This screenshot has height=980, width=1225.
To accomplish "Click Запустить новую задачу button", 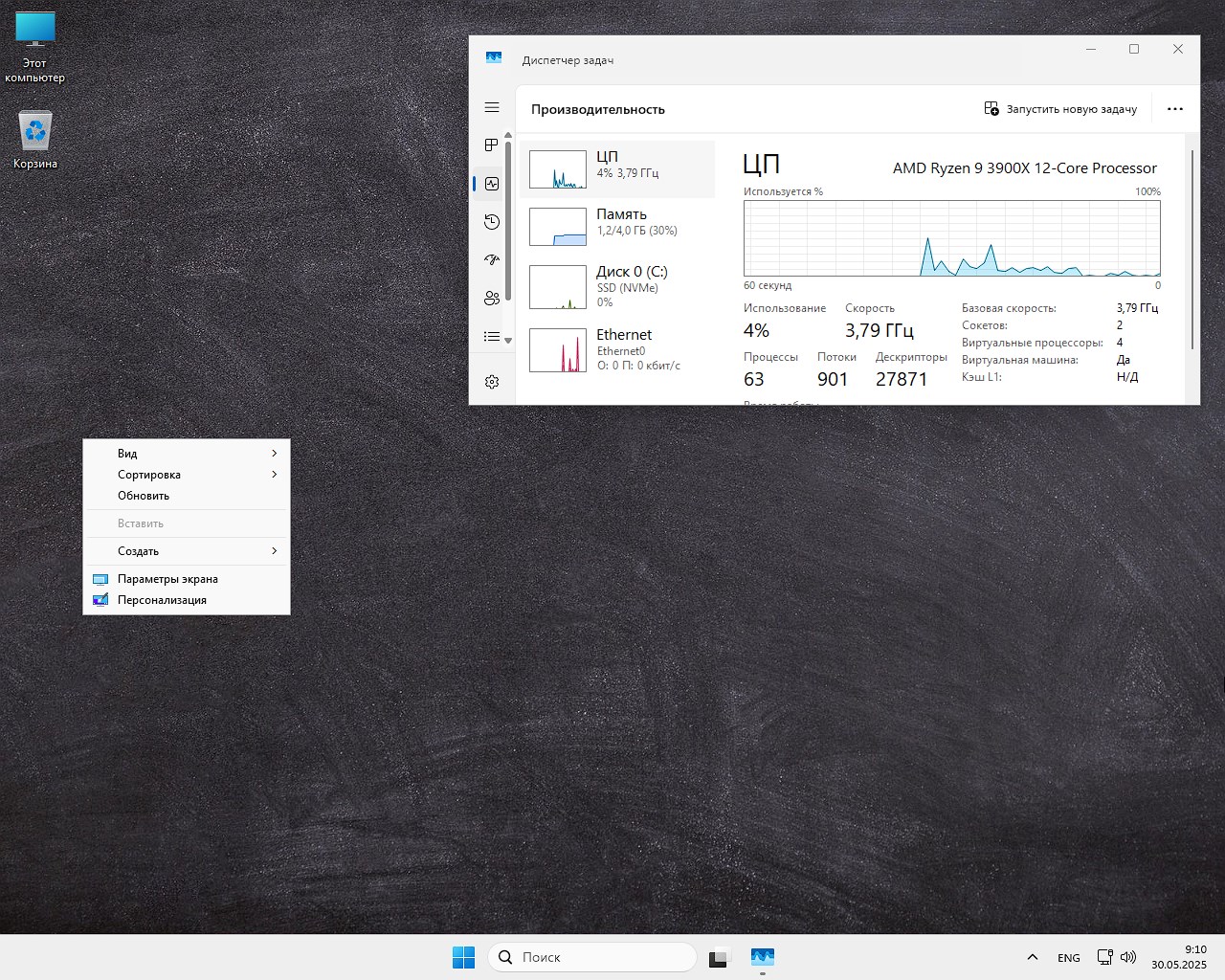I will (1060, 109).
